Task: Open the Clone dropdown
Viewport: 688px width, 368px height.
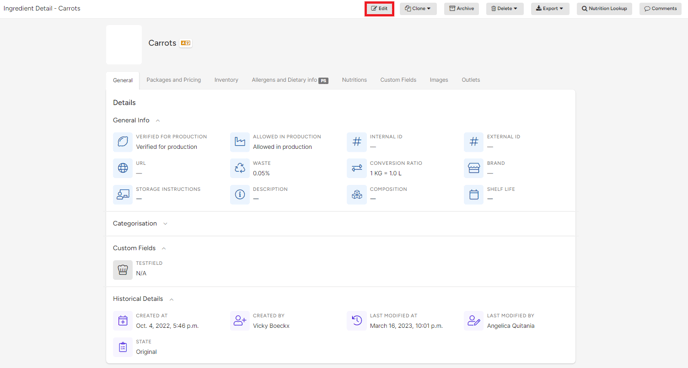Action: click(418, 9)
